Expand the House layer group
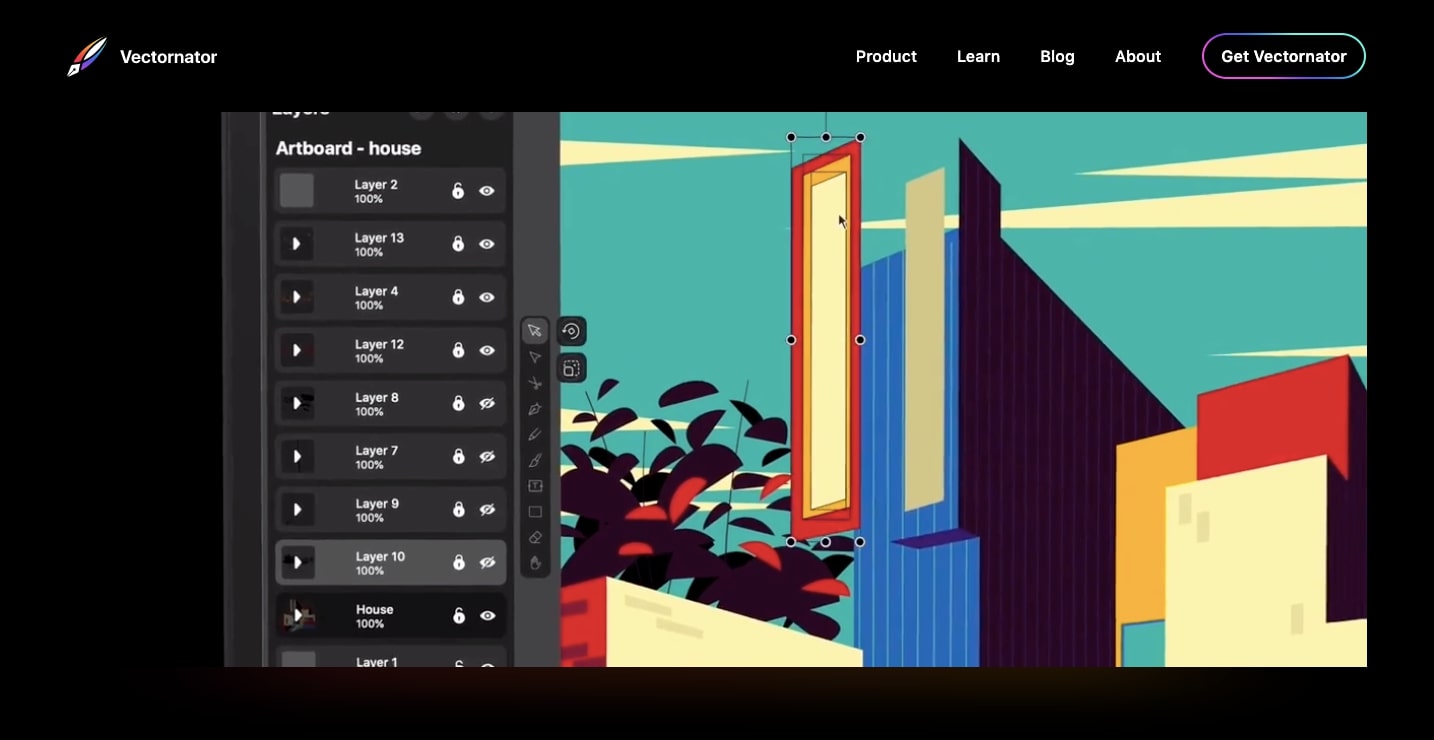1434x740 pixels. (x=297, y=616)
